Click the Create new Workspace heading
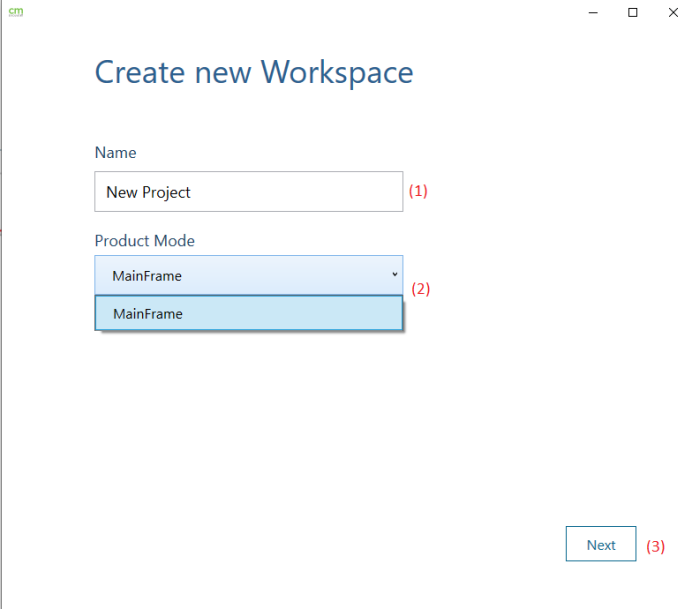The width and height of the screenshot is (692, 609). pos(254,72)
